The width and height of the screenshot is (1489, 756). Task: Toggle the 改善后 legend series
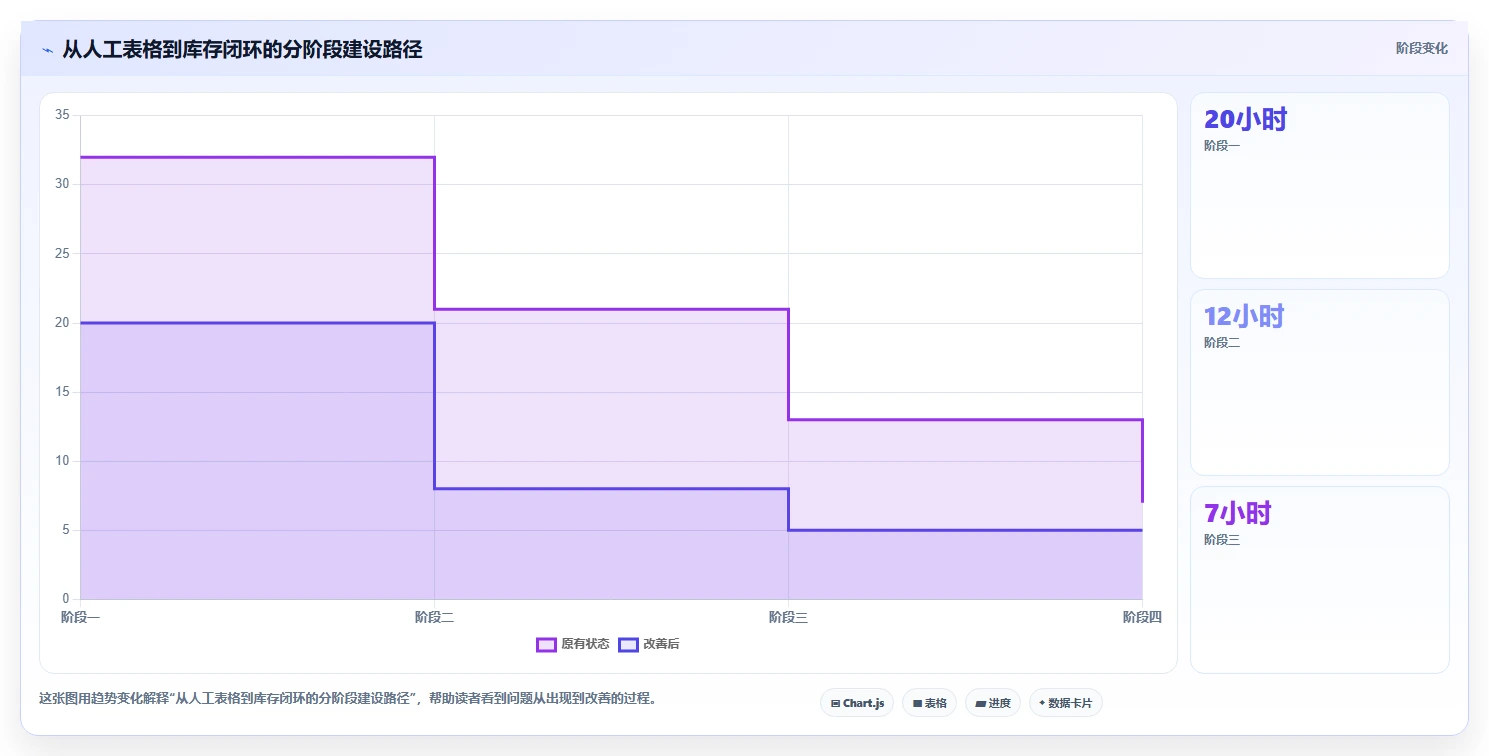(x=649, y=644)
